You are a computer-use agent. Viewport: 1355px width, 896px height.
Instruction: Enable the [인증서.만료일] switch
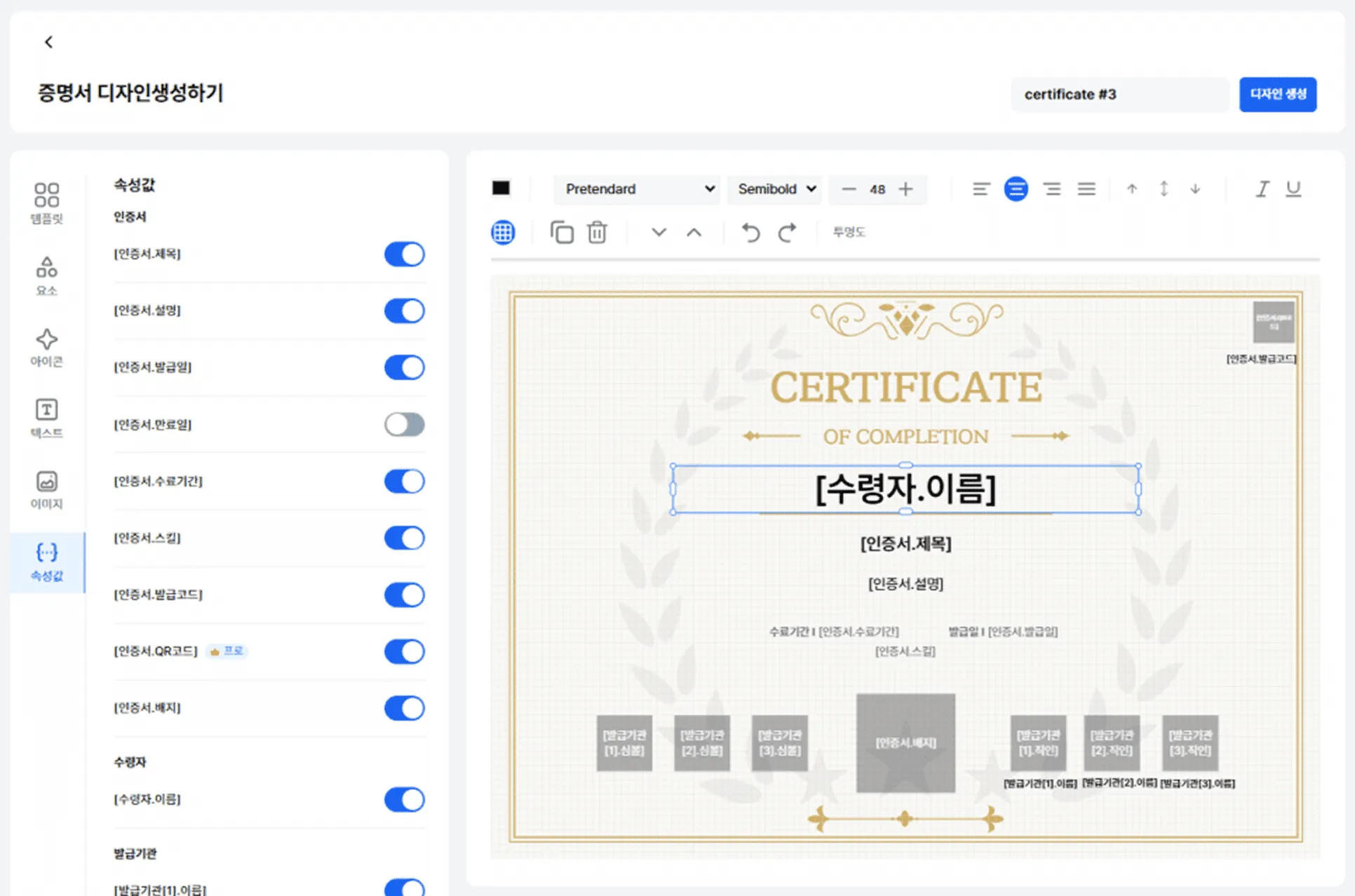[405, 424]
